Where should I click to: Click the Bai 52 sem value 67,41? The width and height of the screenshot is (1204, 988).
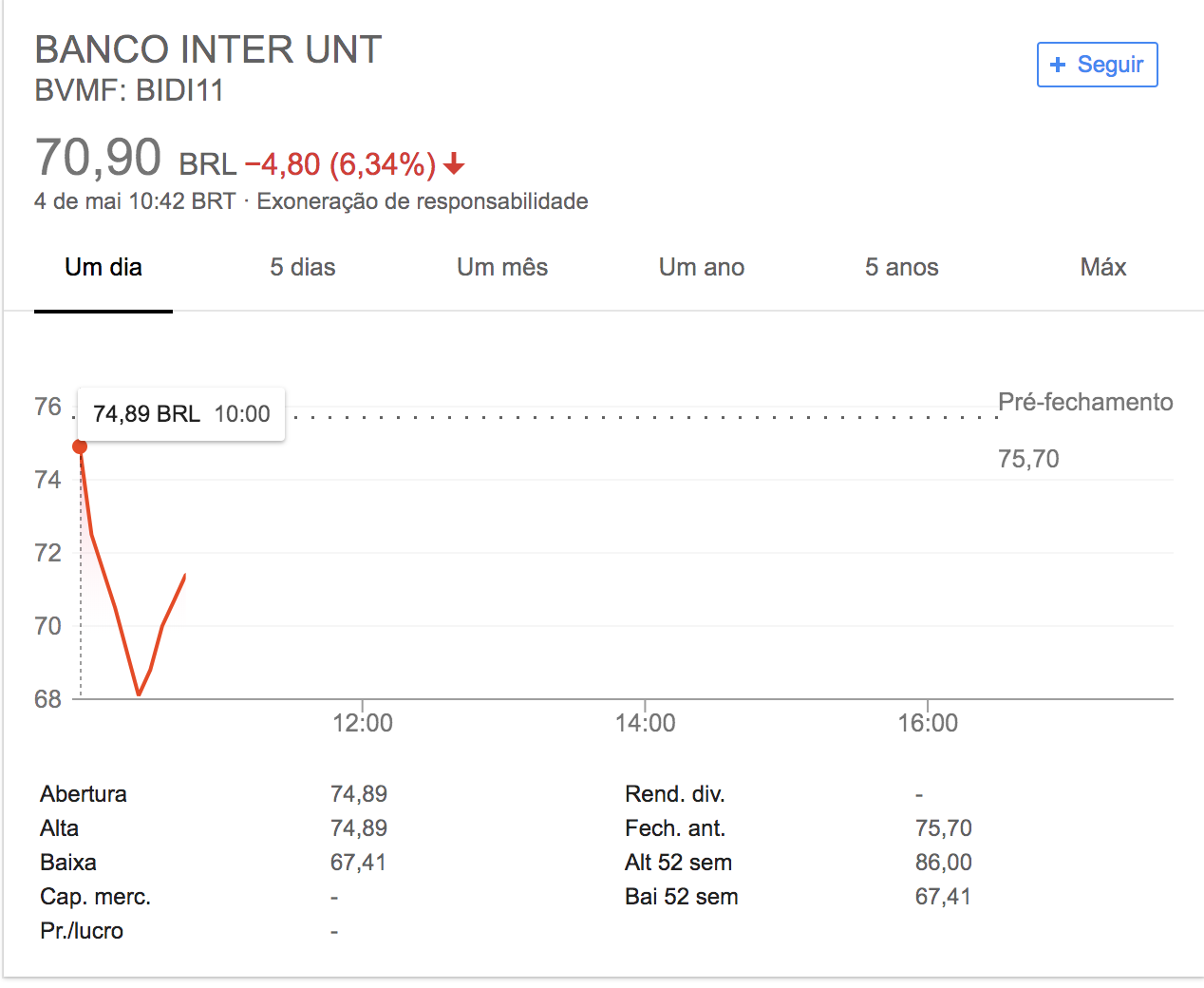(944, 897)
